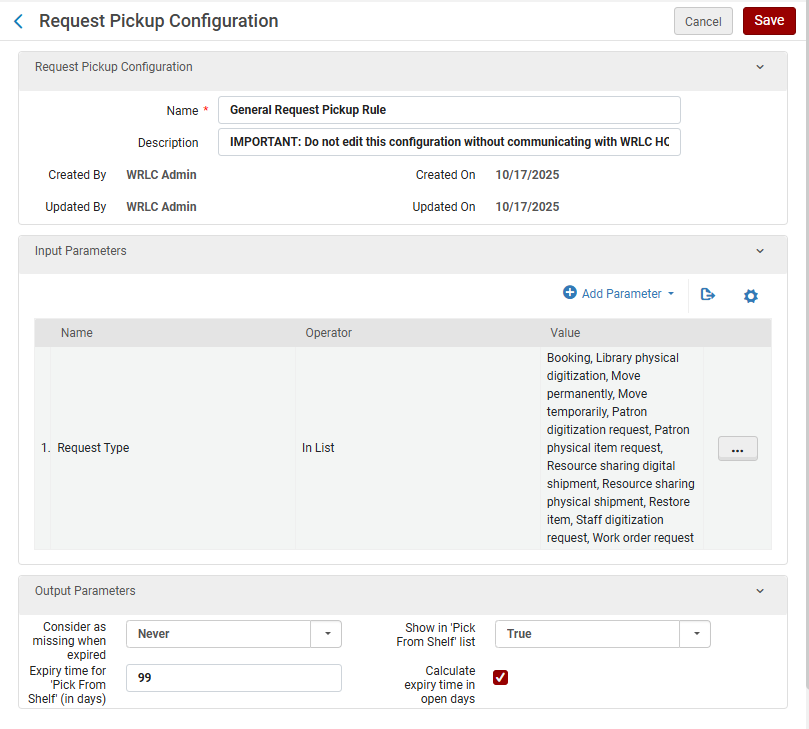Click the export list icon
Viewport: 809px width, 729px height.
pyautogui.click(x=708, y=294)
